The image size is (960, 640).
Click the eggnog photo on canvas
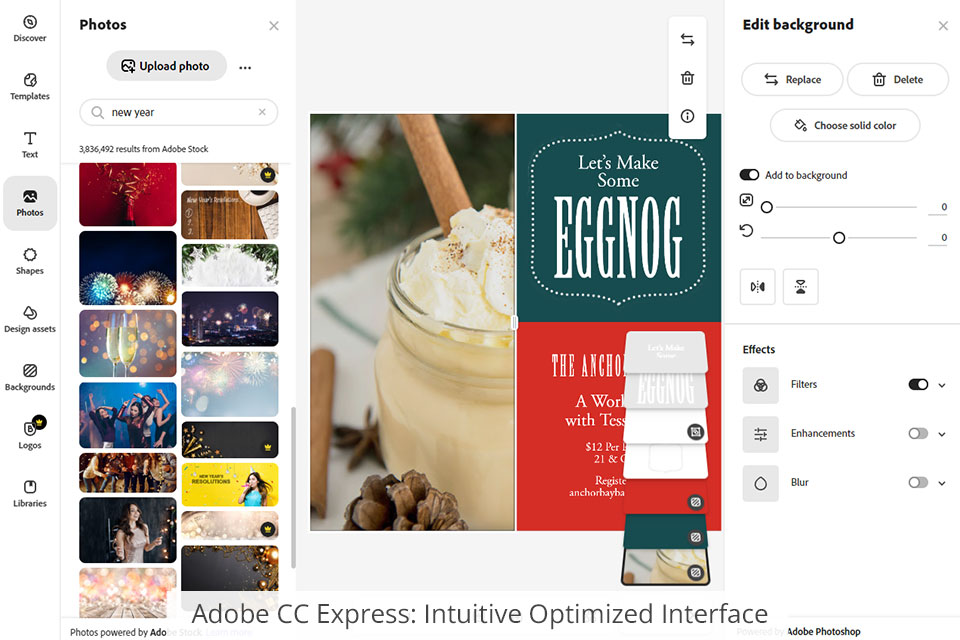[412, 322]
